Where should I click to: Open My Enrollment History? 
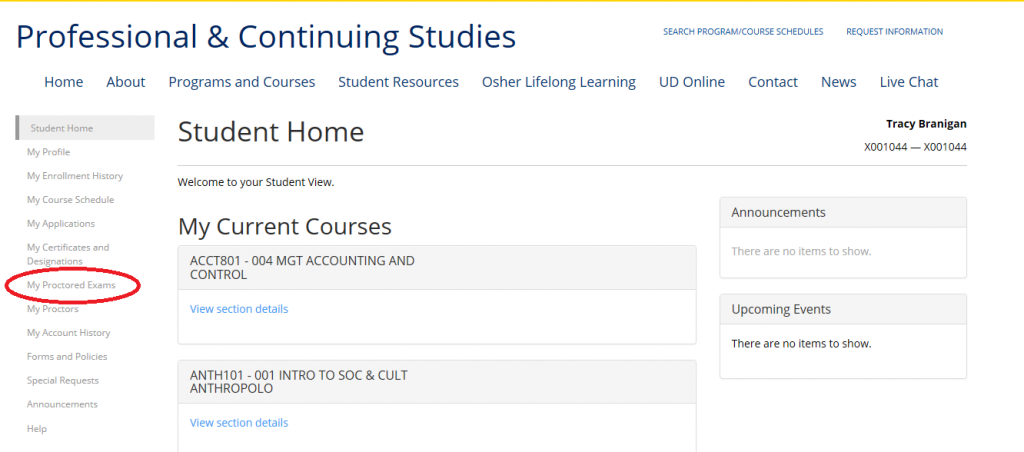click(x=75, y=176)
